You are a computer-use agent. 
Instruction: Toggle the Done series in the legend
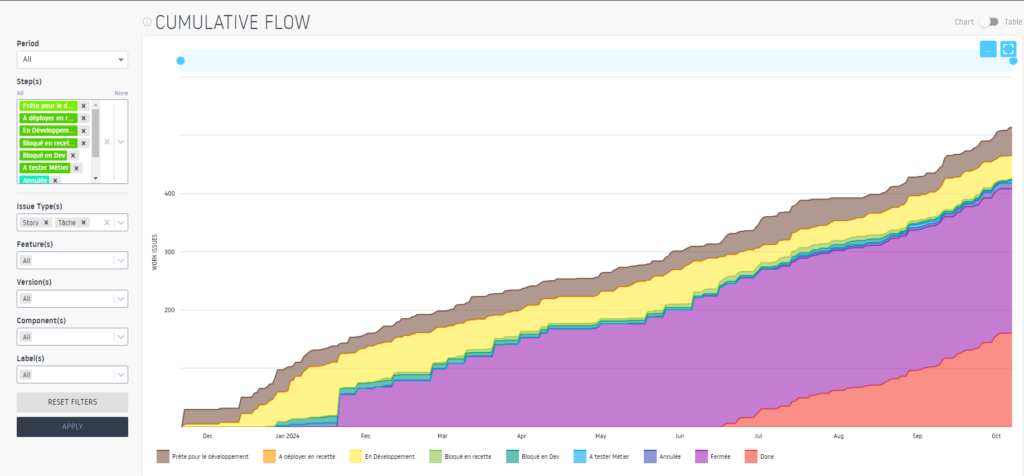coord(758,456)
